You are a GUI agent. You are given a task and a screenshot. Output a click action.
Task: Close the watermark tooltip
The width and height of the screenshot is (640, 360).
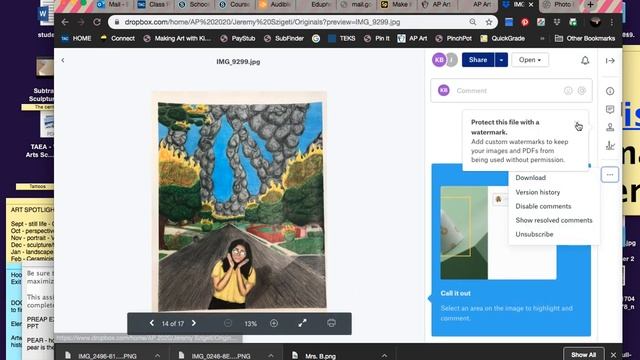[x=578, y=124]
